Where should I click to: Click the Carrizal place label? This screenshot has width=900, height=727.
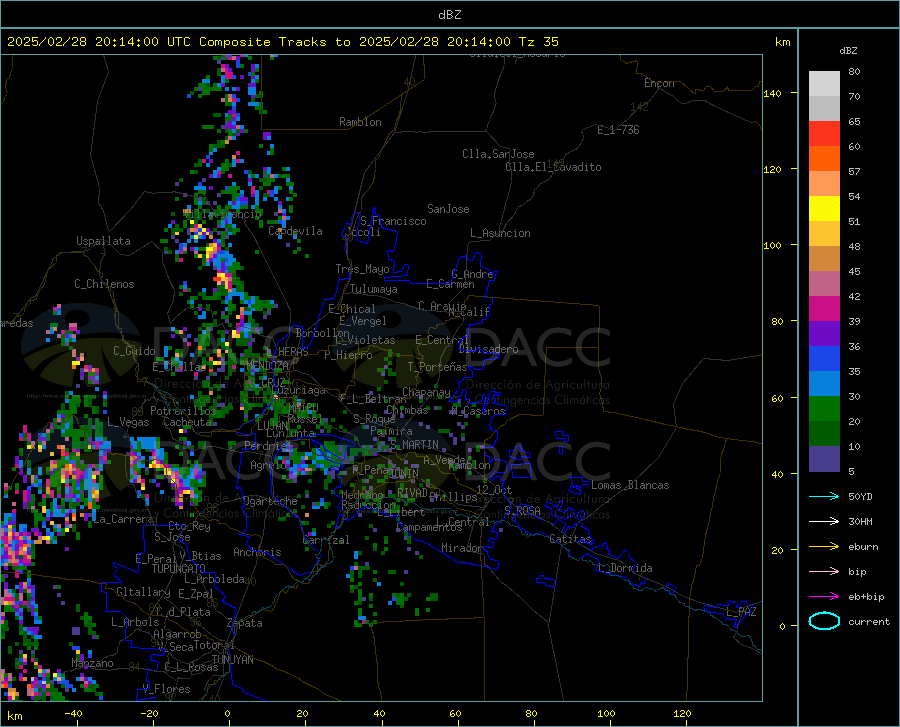[x=325, y=540]
